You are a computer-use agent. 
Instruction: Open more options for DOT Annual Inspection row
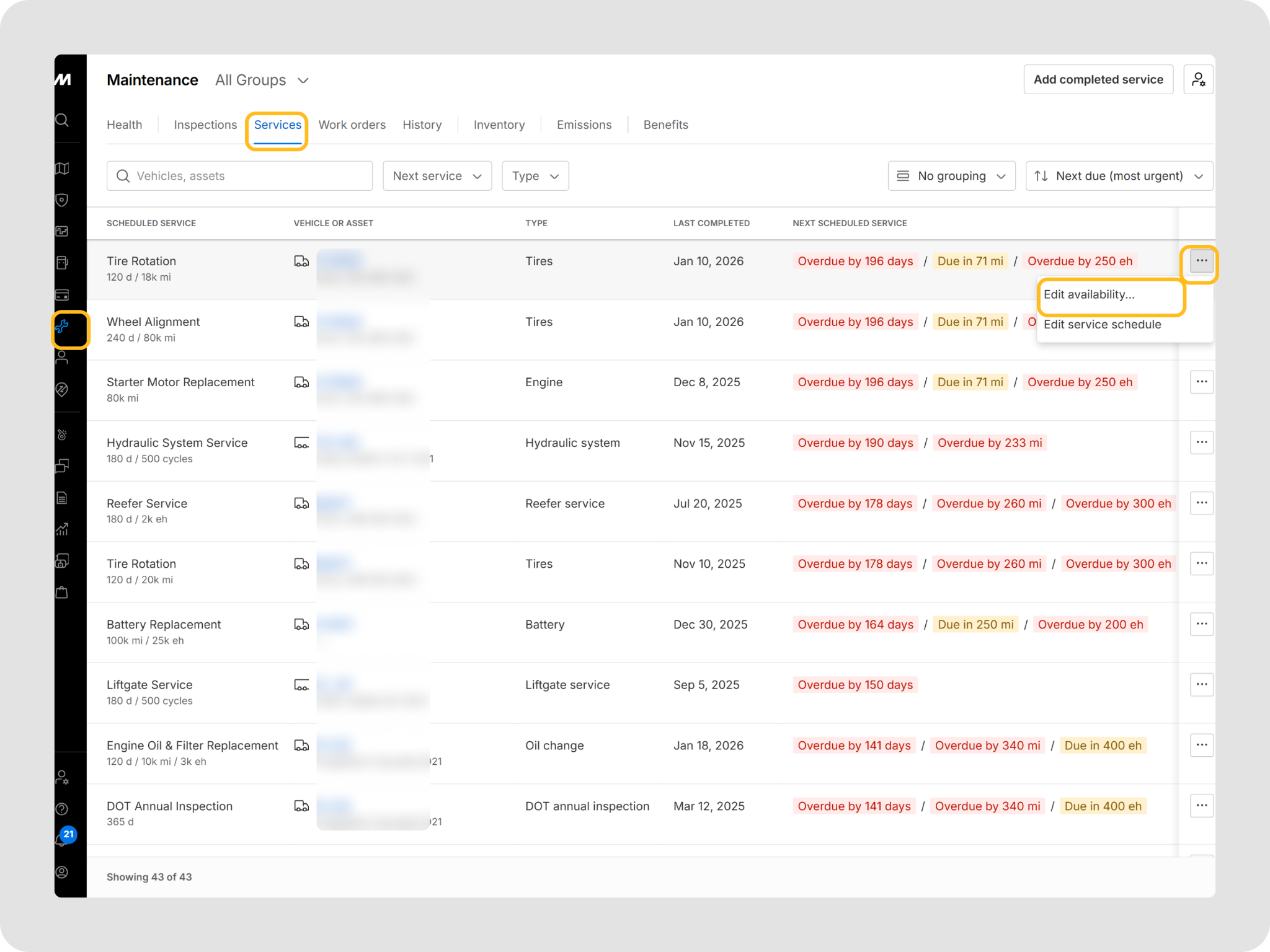1201,806
